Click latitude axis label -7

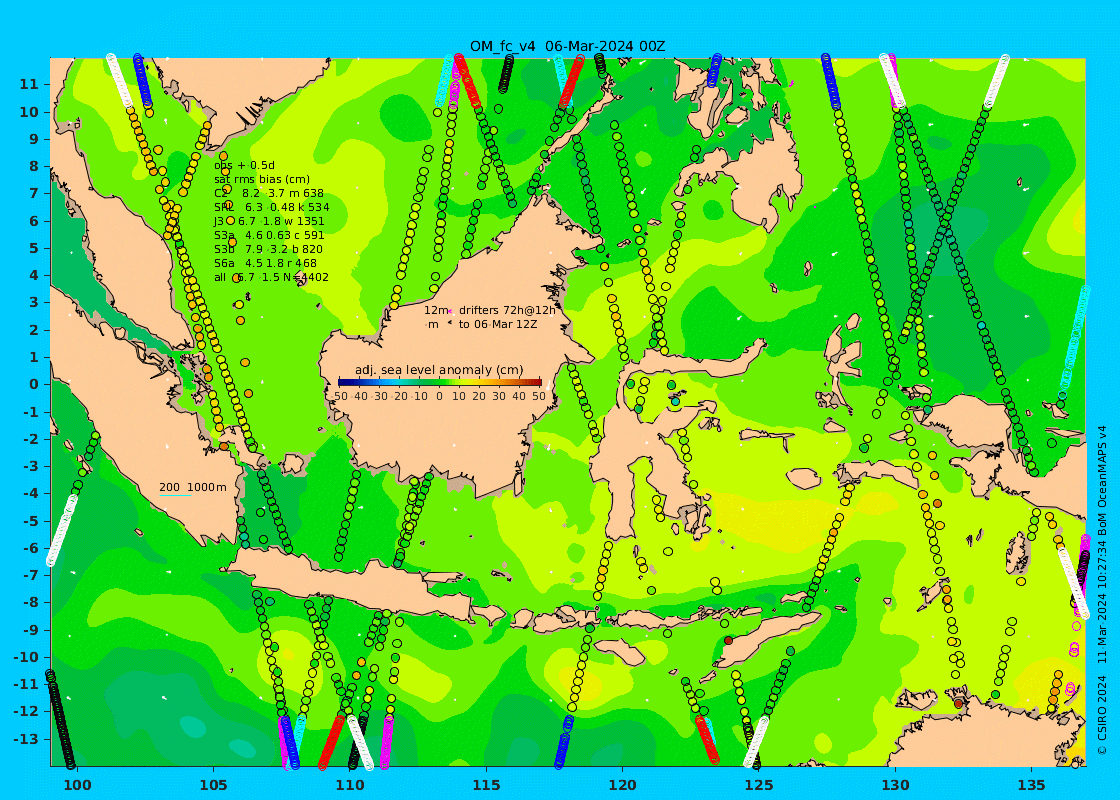coord(31,575)
